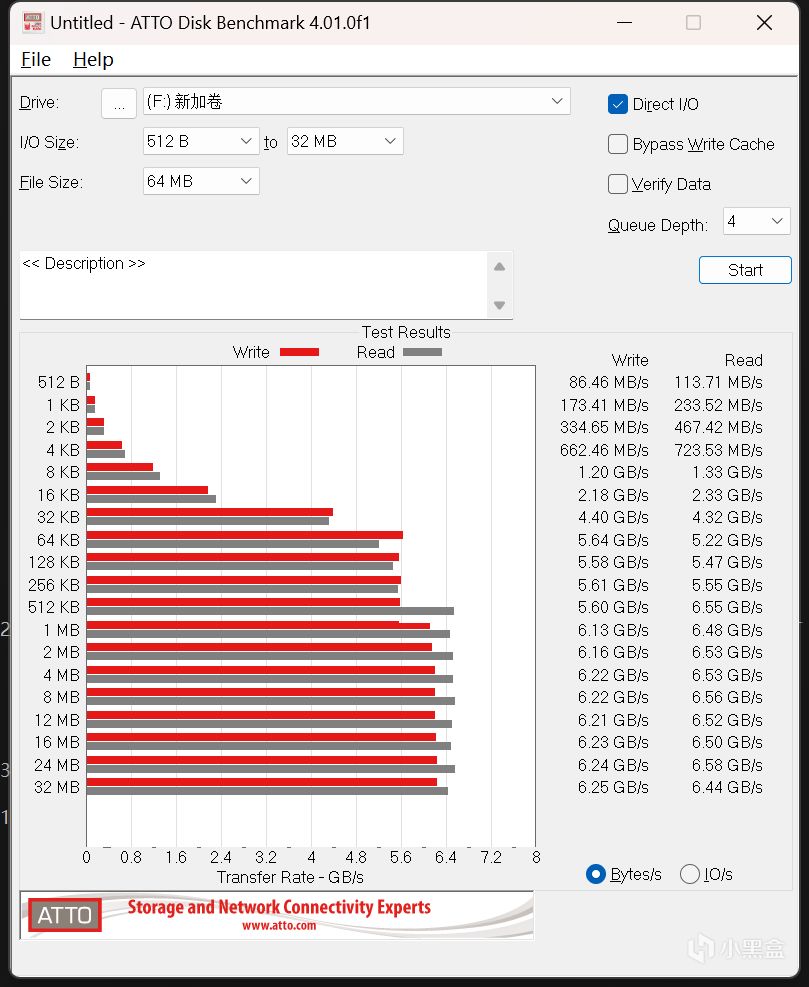Click the ATTO Disk Benchmark title bar icon
Screen dimensions: 809x987
pos(32,22)
